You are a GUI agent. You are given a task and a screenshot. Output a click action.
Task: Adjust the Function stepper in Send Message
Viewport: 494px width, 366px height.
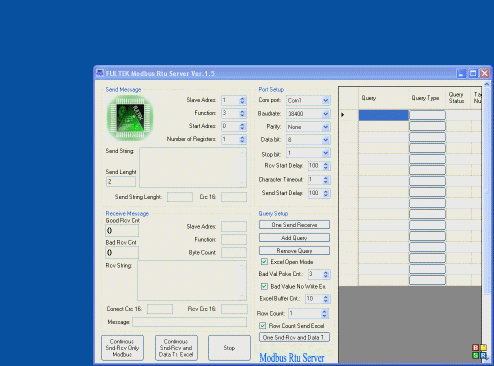coord(242,113)
